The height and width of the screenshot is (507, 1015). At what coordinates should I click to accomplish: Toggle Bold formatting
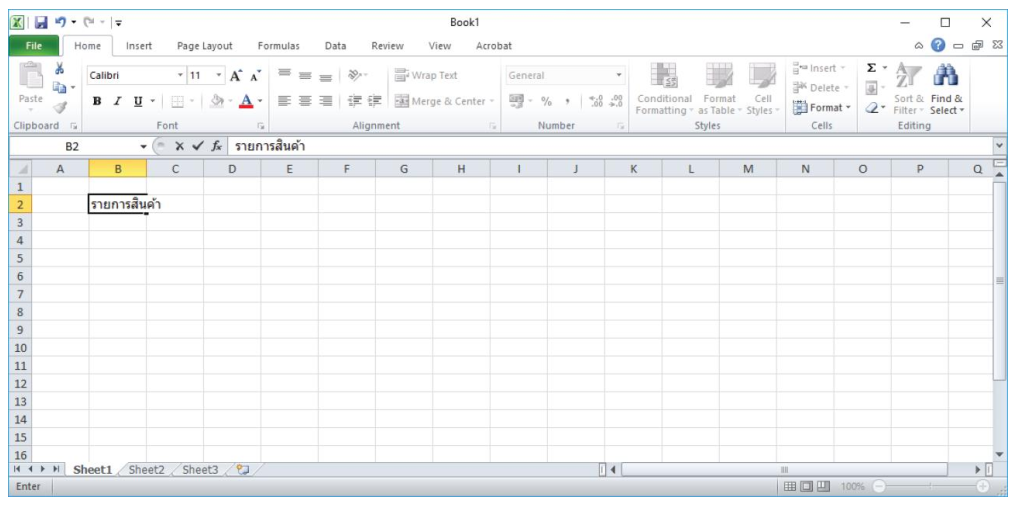pyautogui.click(x=97, y=101)
